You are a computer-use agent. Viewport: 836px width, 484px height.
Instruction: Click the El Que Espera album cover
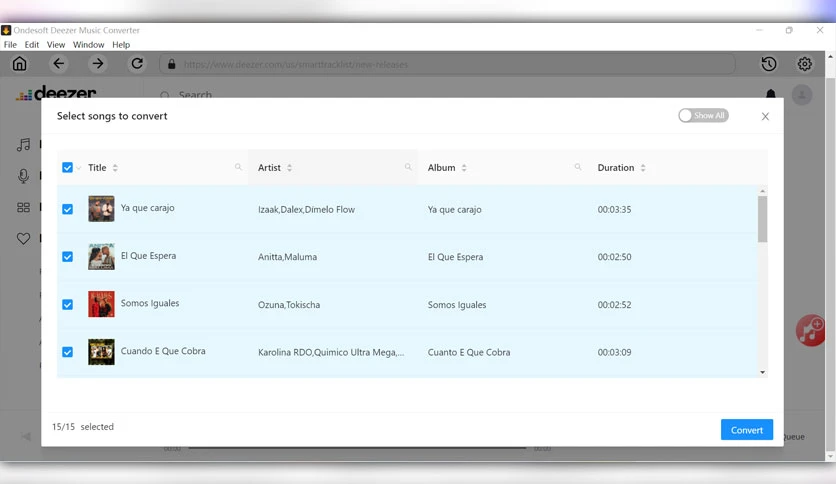(x=101, y=256)
